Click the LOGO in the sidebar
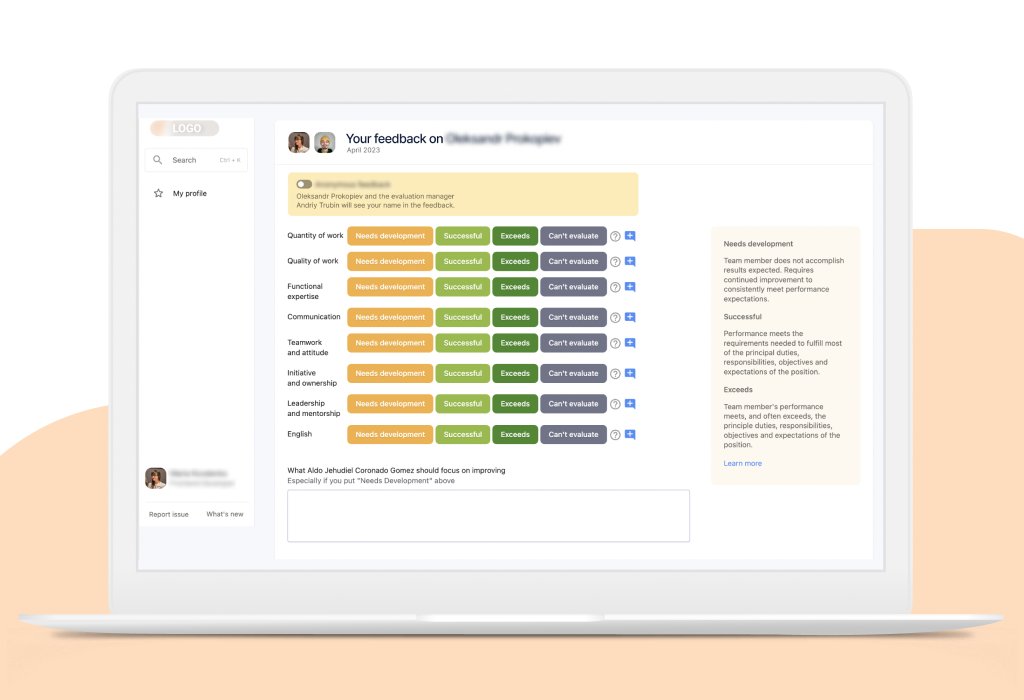The width and height of the screenshot is (1024, 700). pyautogui.click(x=185, y=128)
